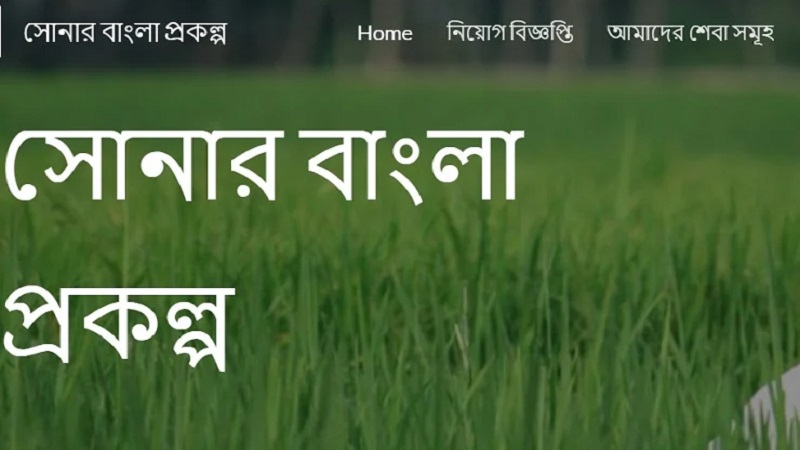
Task: Click the white vertical bar left of site title
Action: click(1, 32)
